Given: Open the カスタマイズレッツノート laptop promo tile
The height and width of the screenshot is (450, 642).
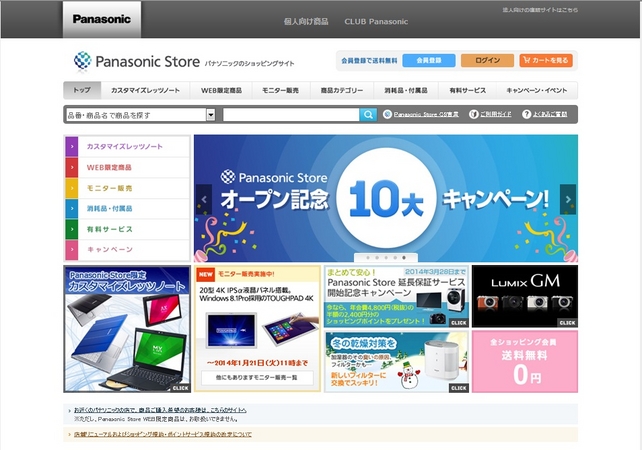Looking at the screenshot, I should click(127, 329).
